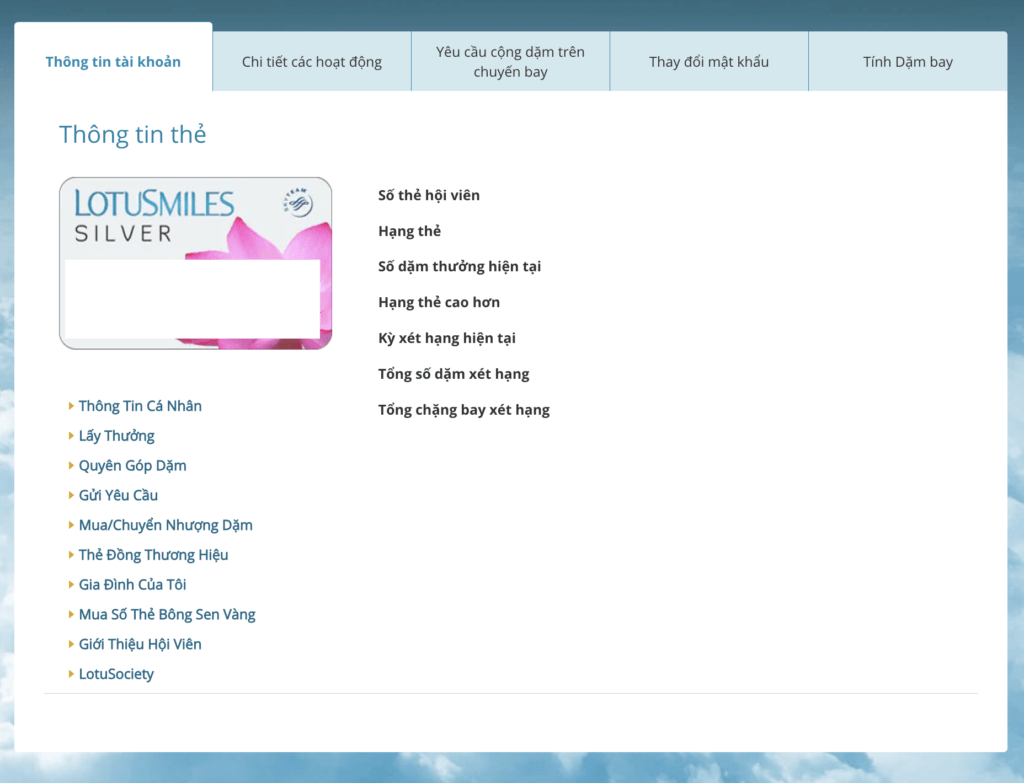Image resolution: width=1024 pixels, height=783 pixels.
Task: Visit the LotuSociety link
Action: coord(116,674)
